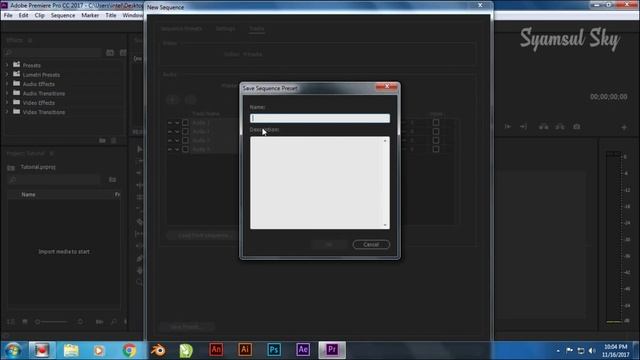Image resolution: width=640 pixels, height=360 pixels.
Task: Toggle the Open checkbox for Audio 4 row
Action: coord(436,149)
